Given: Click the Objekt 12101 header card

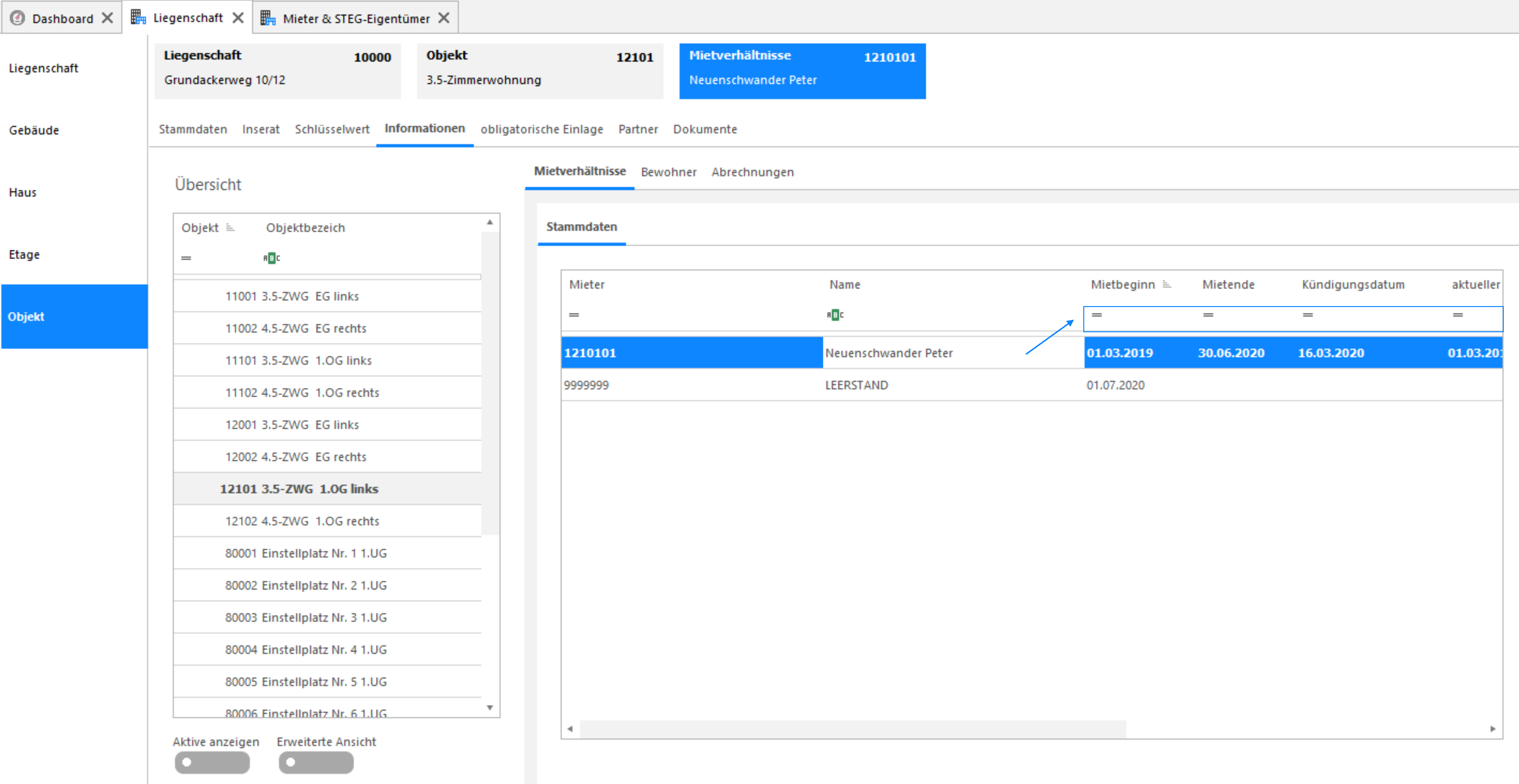Looking at the screenshot, I should tap(540, 71).
